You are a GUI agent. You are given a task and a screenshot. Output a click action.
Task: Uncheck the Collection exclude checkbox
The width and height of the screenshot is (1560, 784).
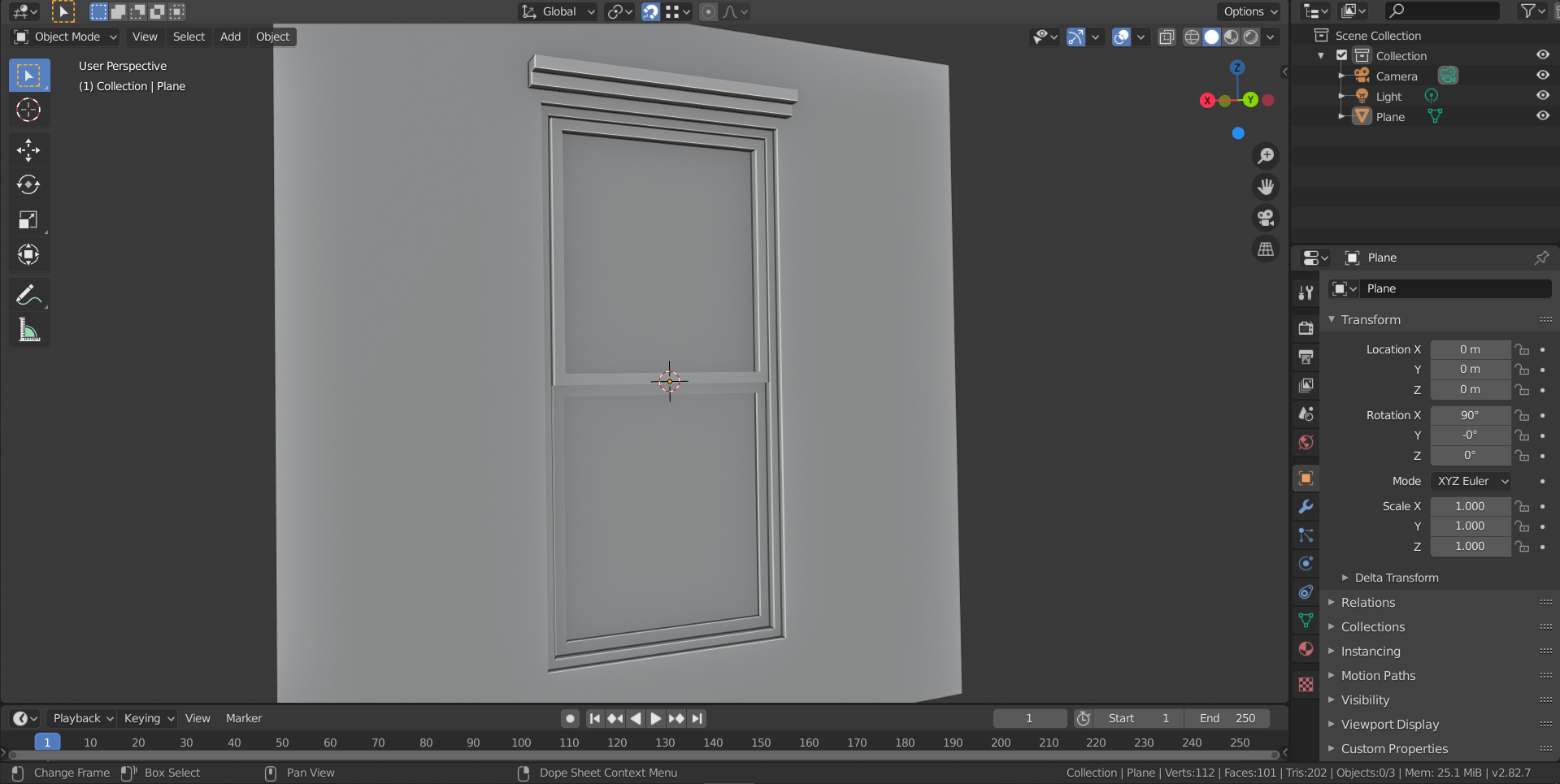(x=1342, y=55)
